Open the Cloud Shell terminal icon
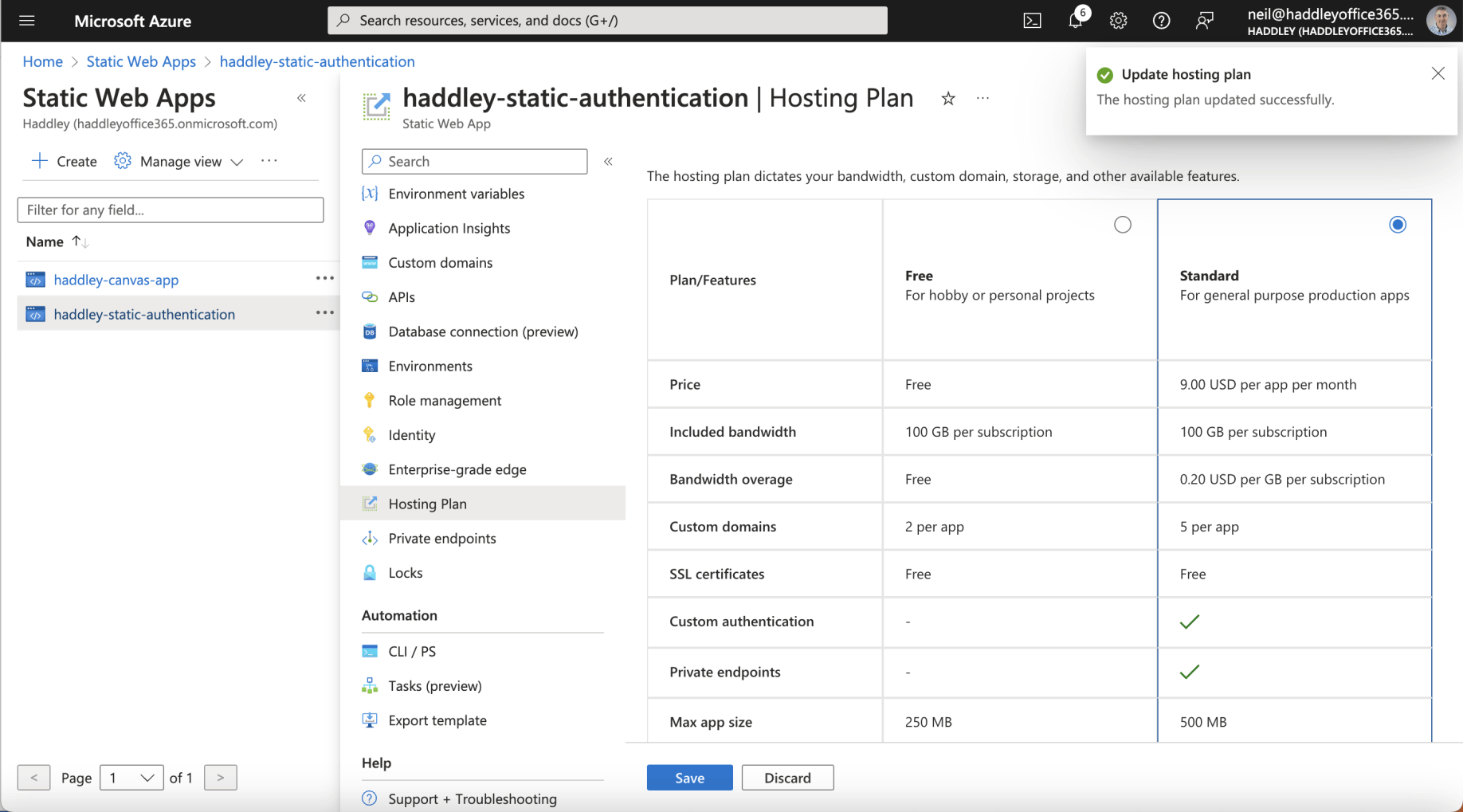The width and height of the screenshot is (1463, 812). pyautogui.click(x=1032, y=21)
